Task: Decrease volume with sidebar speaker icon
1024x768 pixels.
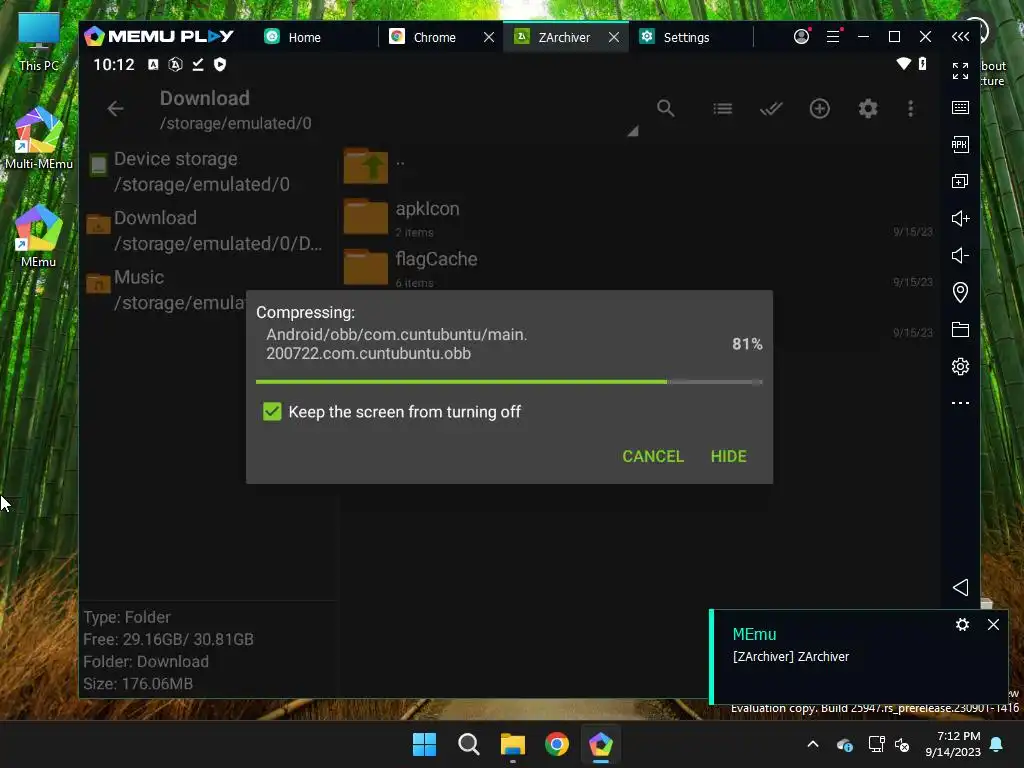Action: pos(960,255)
